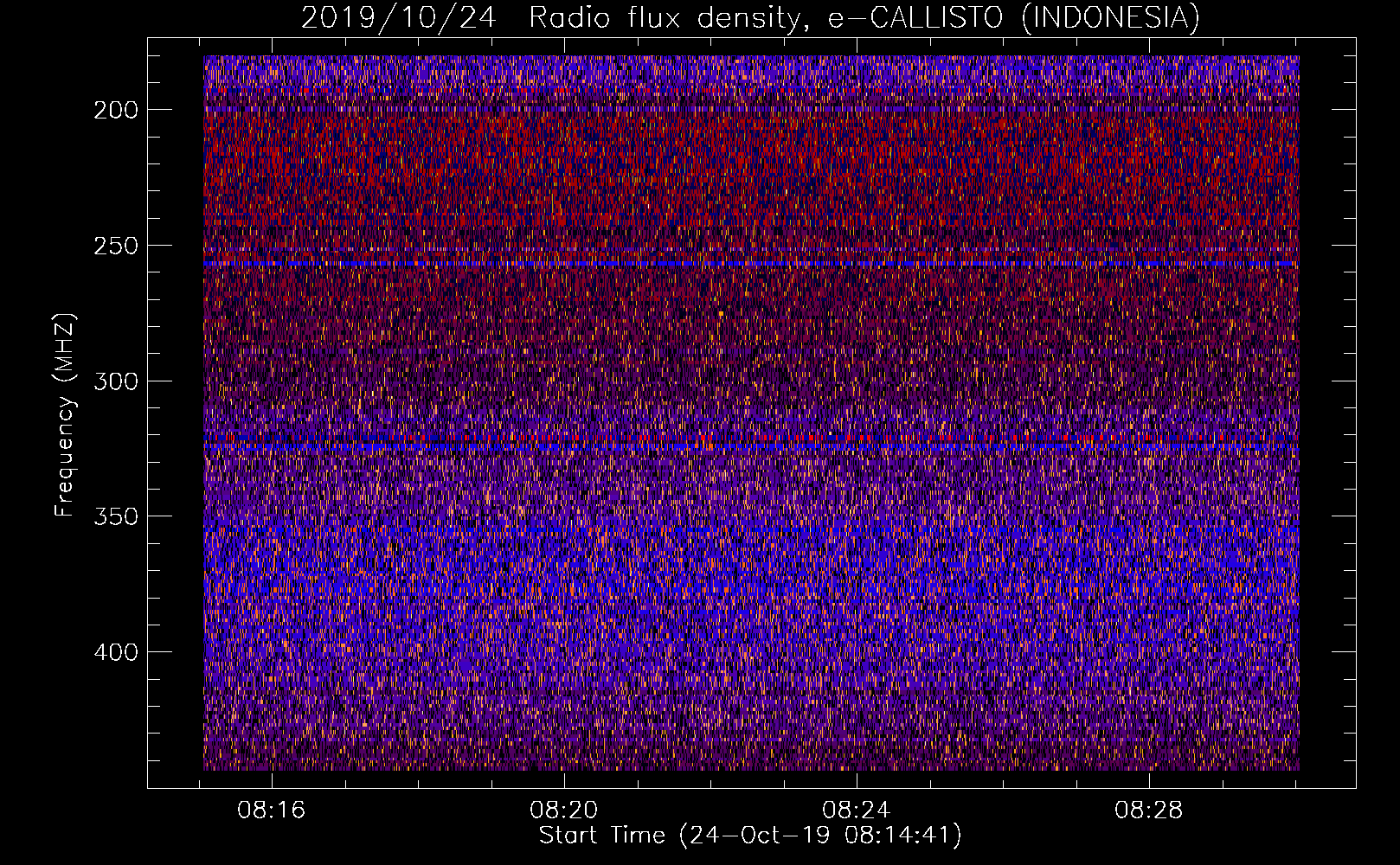Viewport: 1400px width, 865px height.
Task: Click the 200 frequency tick label
Action: click(116, 110)
